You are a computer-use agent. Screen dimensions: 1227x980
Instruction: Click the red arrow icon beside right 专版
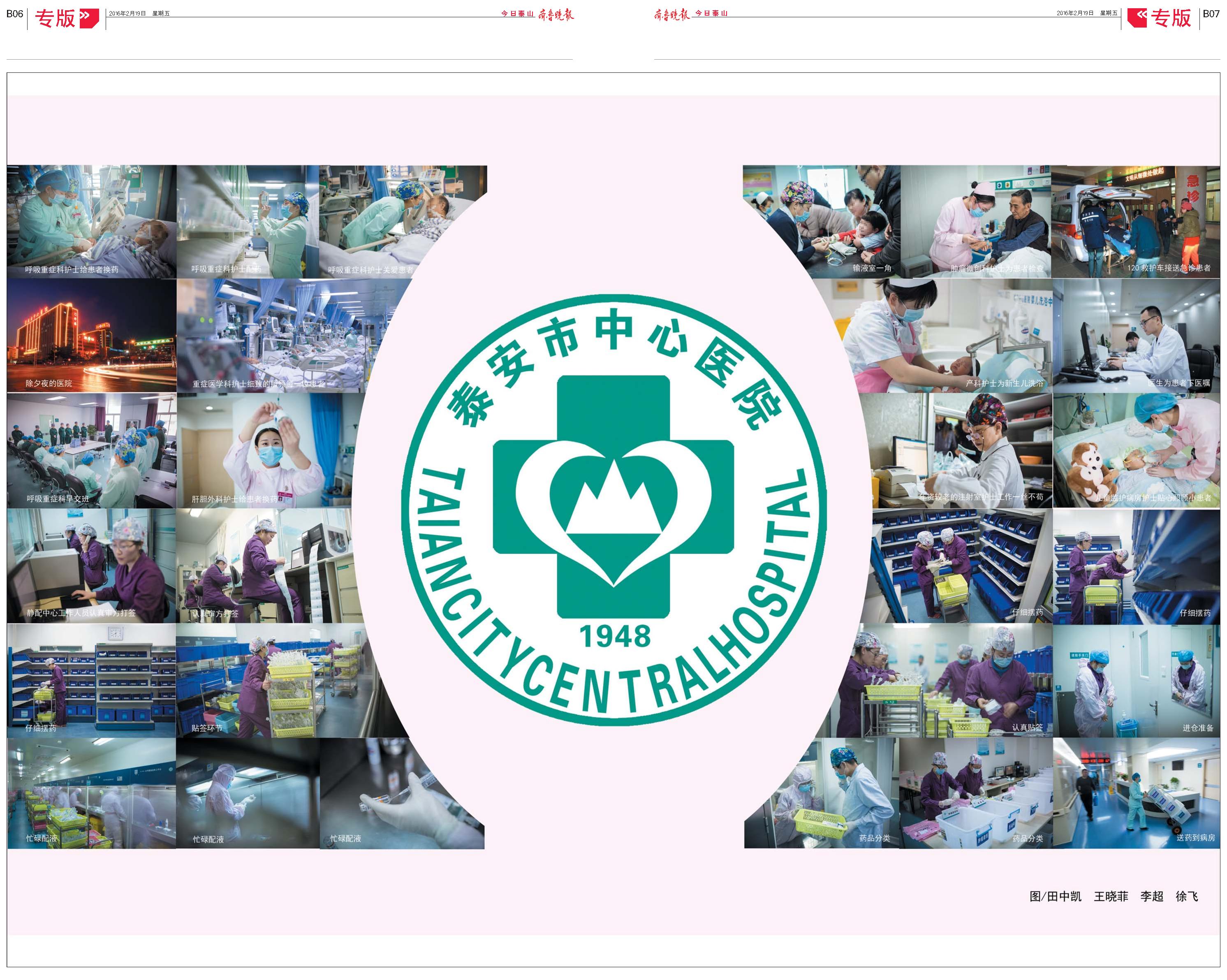(1137, 18)
